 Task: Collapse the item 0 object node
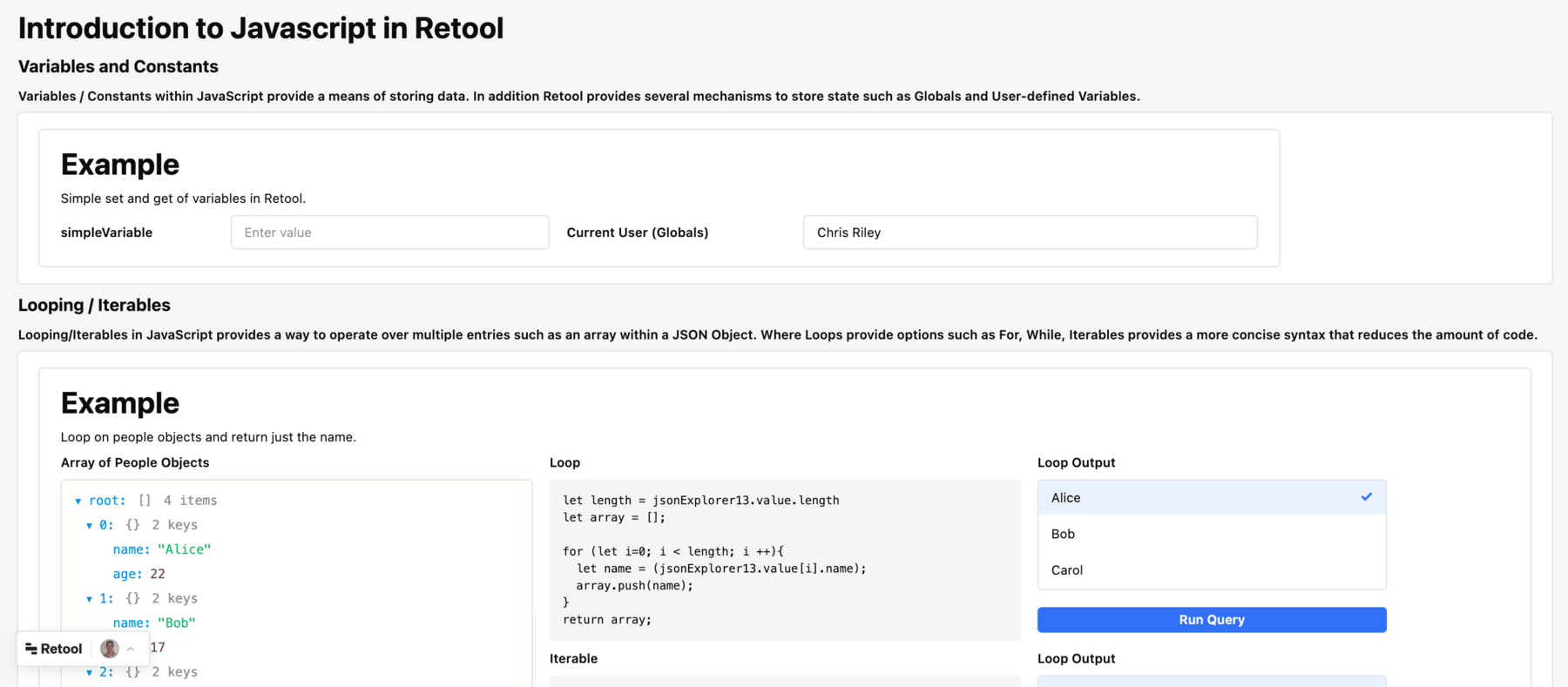click(x=89, y=526)
